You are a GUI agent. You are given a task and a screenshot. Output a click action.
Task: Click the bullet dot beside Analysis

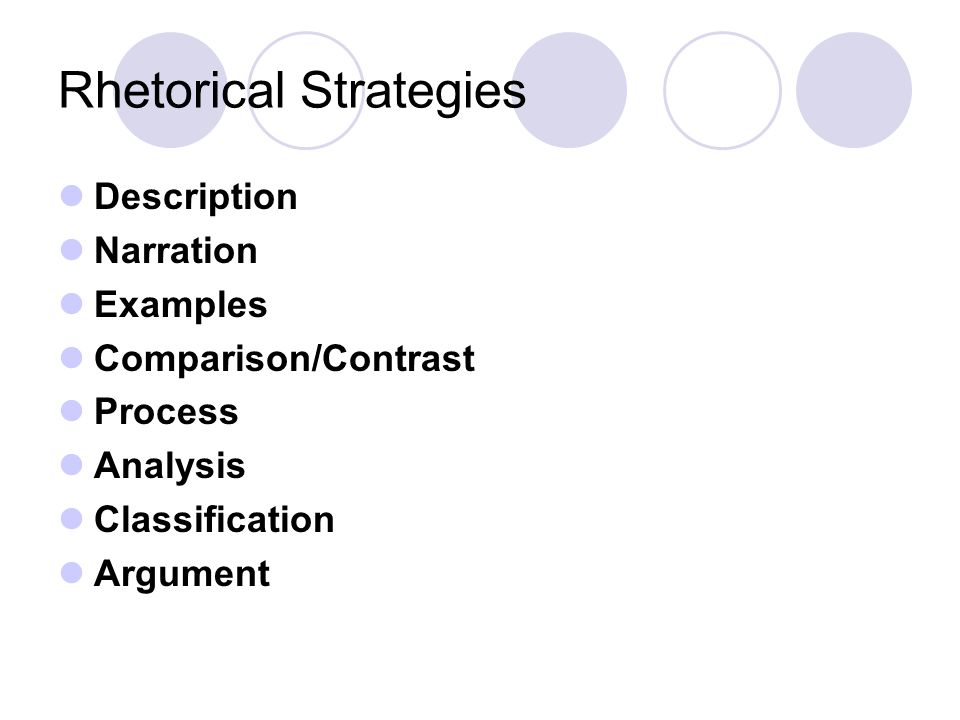click(72, 465)
